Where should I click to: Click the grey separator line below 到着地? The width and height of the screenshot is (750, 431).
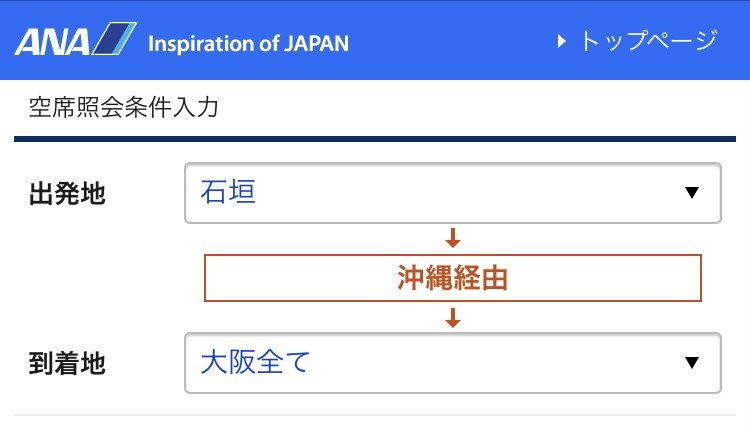pyautogui.click(x=375, y=415)
